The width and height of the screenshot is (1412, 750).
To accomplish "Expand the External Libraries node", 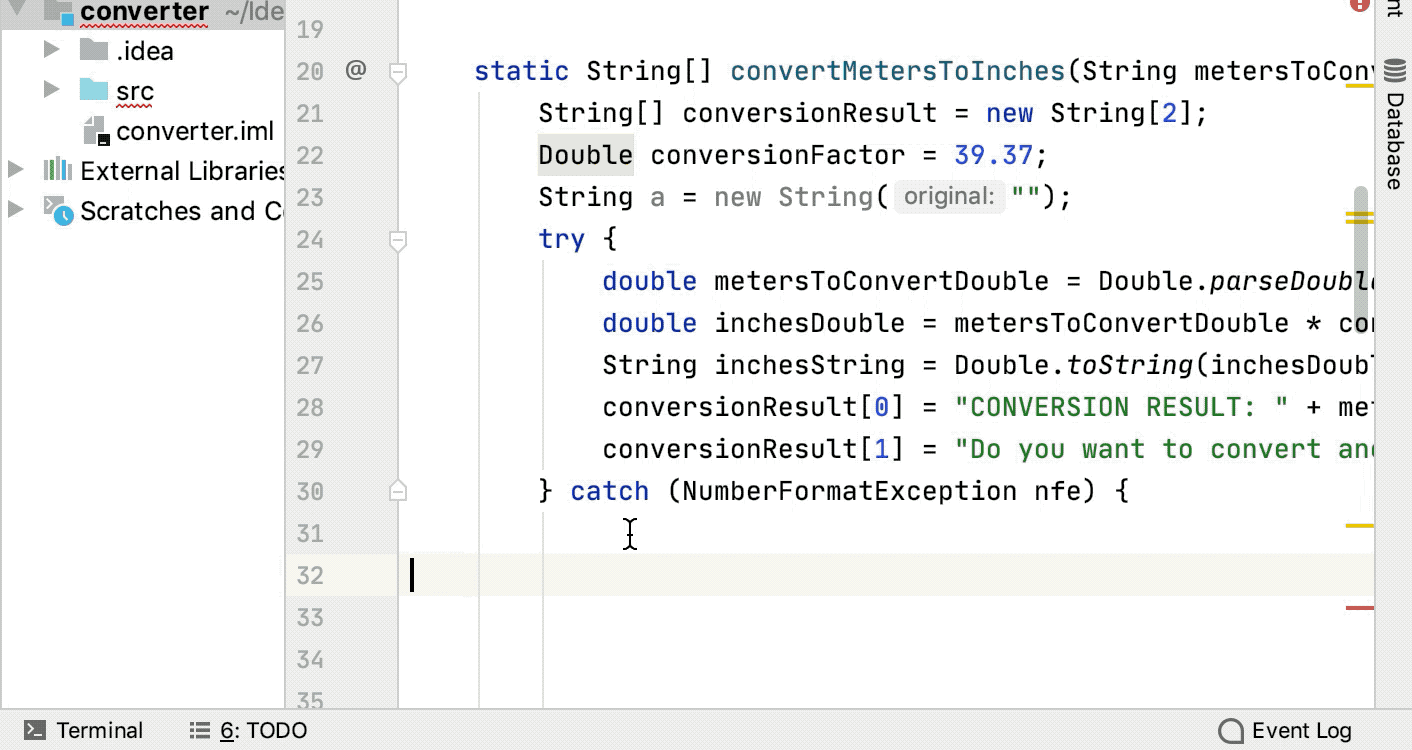I will [16, 171].
